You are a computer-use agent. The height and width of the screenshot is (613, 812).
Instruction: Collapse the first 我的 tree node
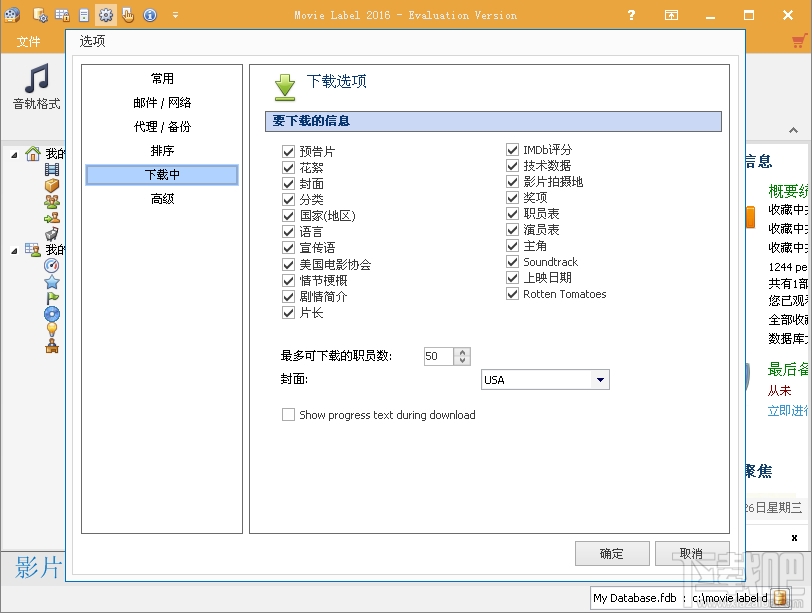click(14, 154)
